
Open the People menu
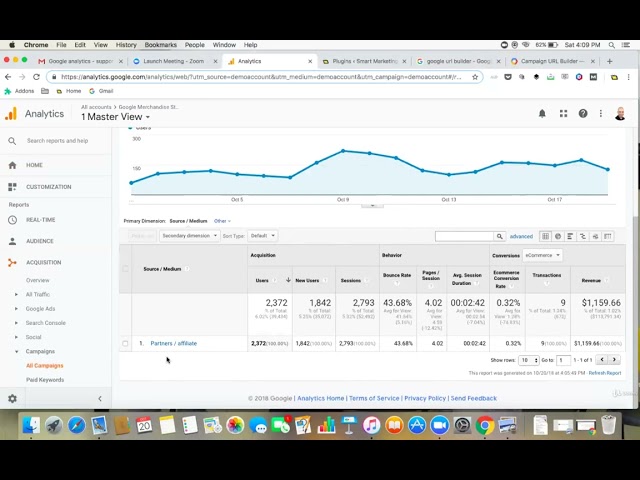click(195, 45)
